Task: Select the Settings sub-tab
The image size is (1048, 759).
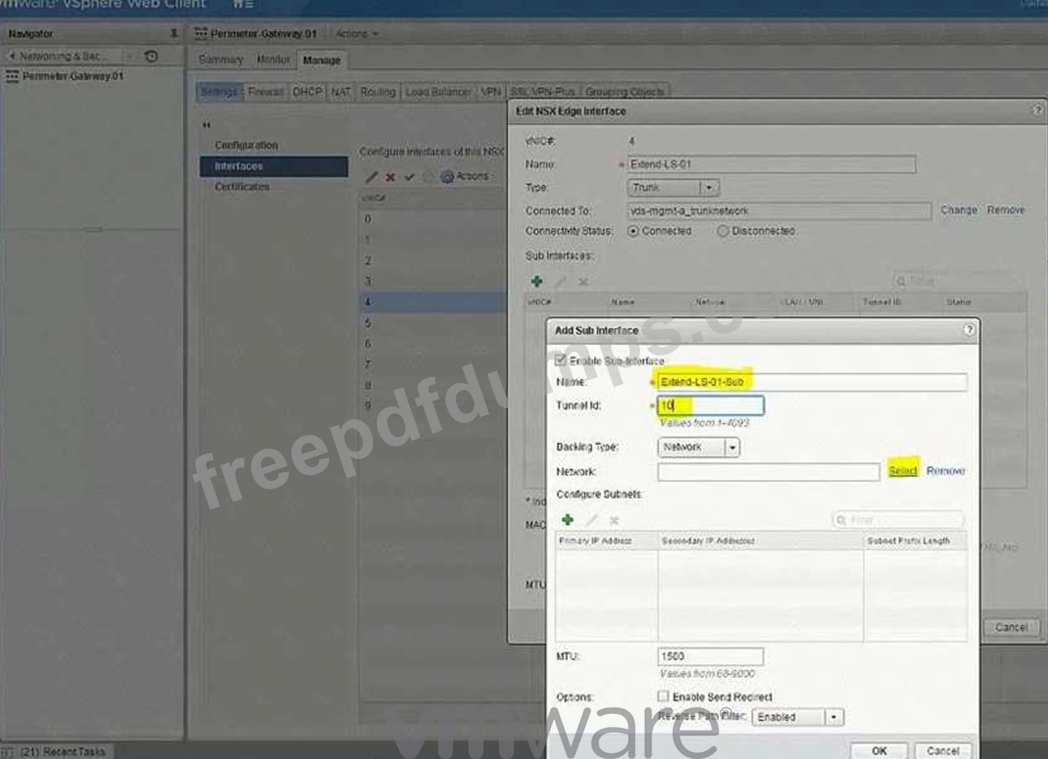Action: (x=219, y=92)
